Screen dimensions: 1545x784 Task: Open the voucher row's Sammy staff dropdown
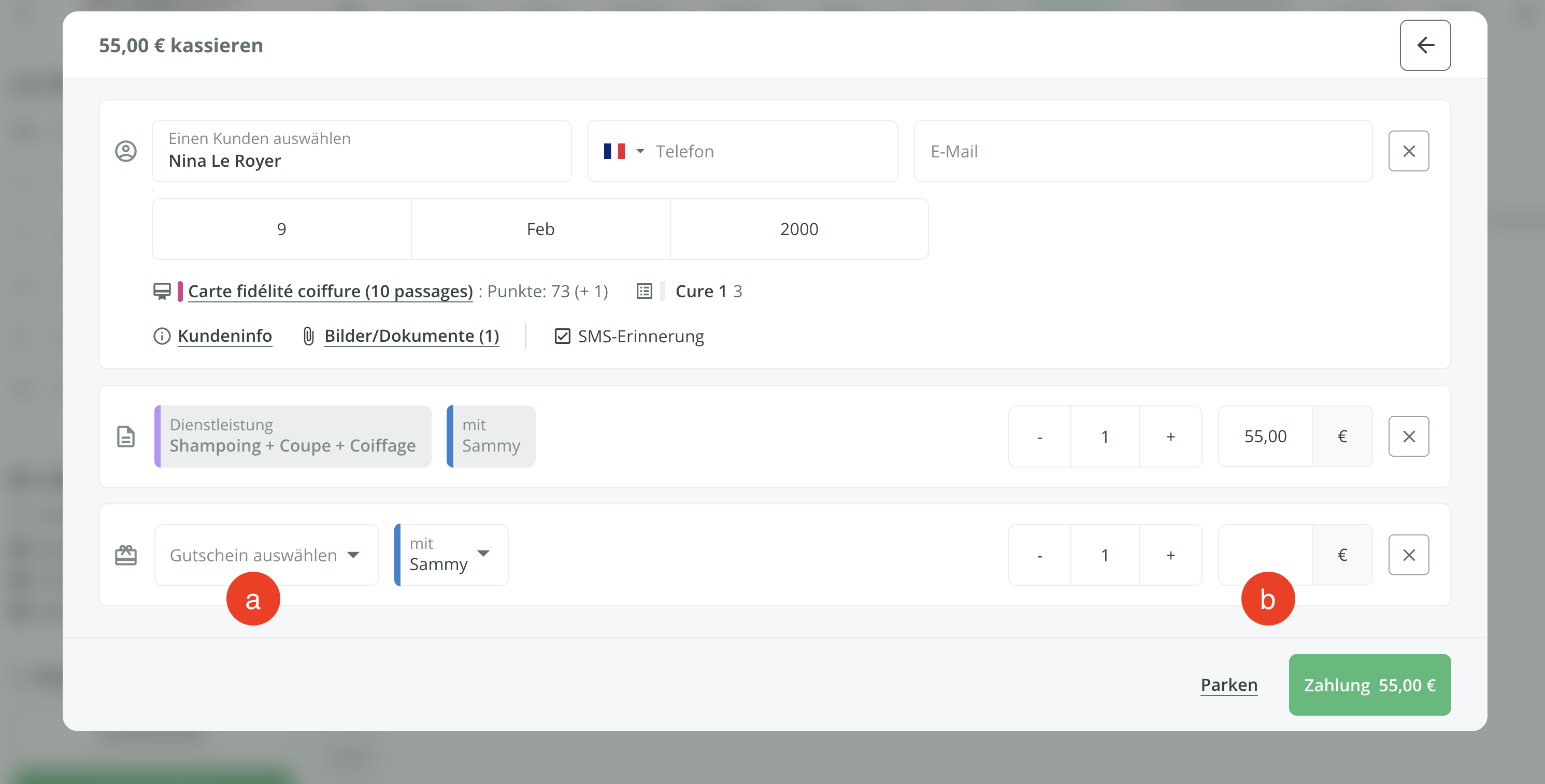click(451, 555)
